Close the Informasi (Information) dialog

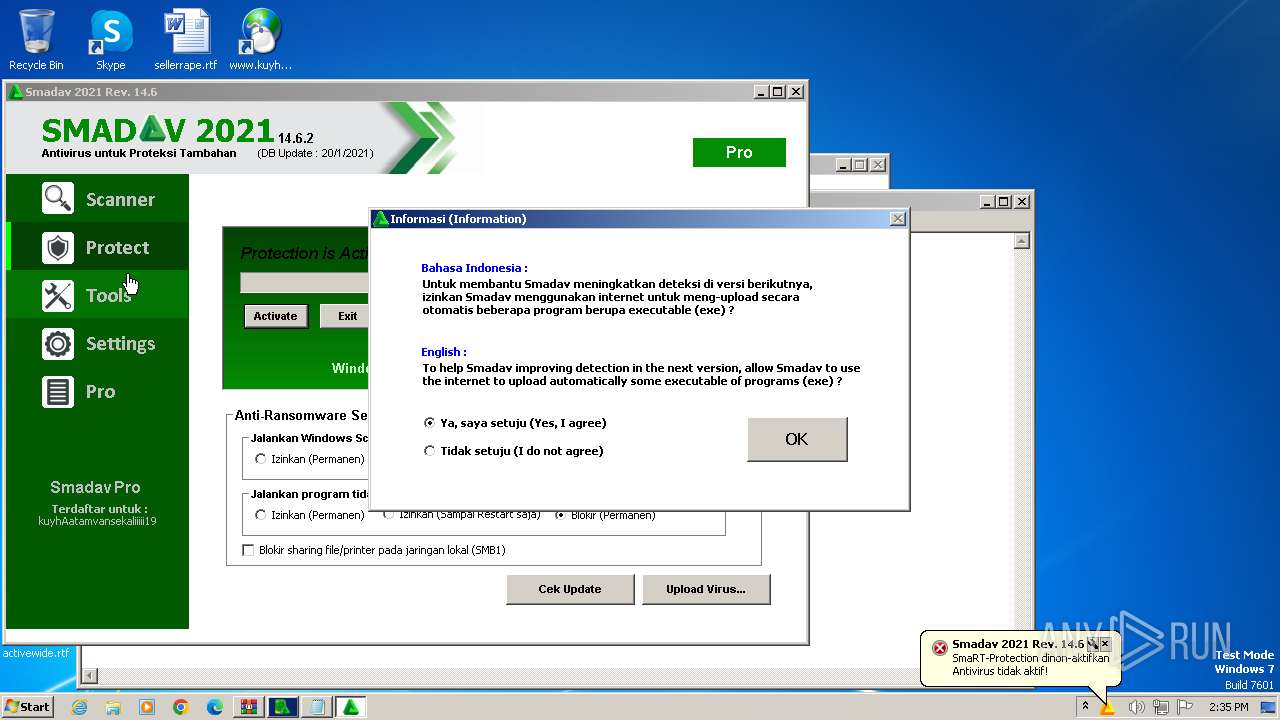[x=897, y=219]
